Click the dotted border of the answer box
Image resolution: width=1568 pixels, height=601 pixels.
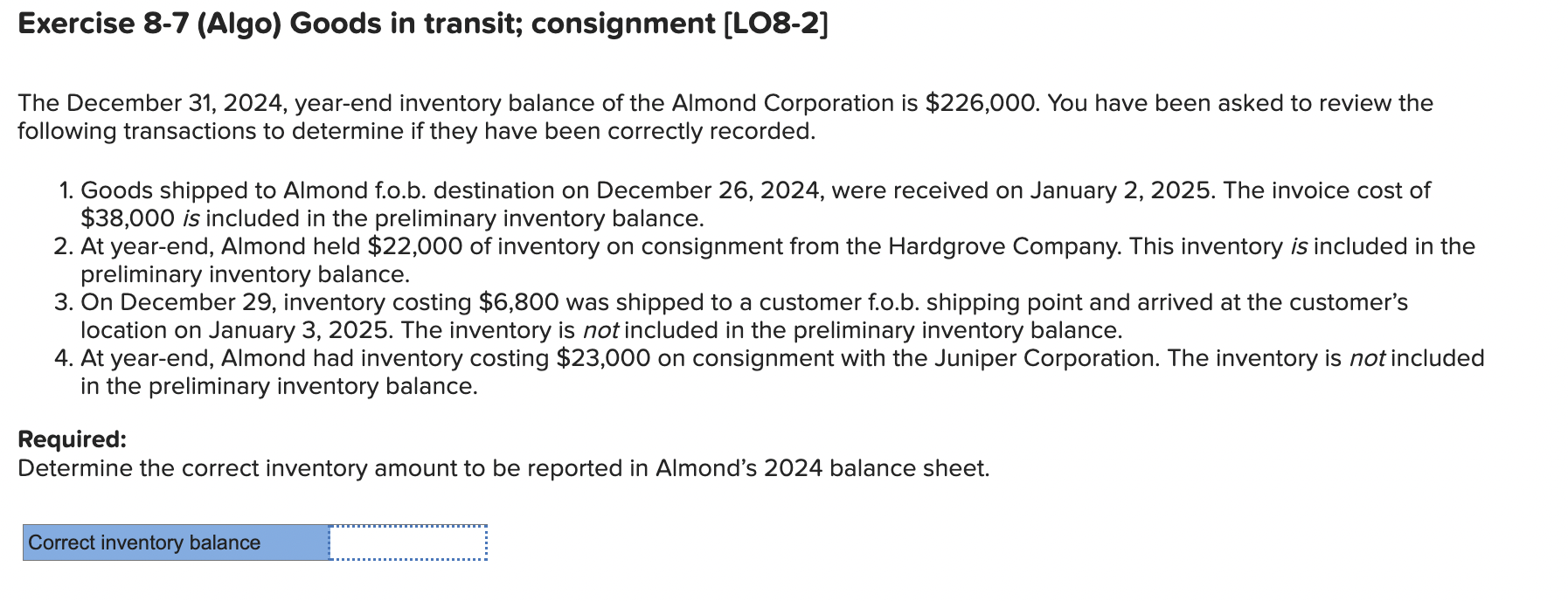click(x=406, y=528)
